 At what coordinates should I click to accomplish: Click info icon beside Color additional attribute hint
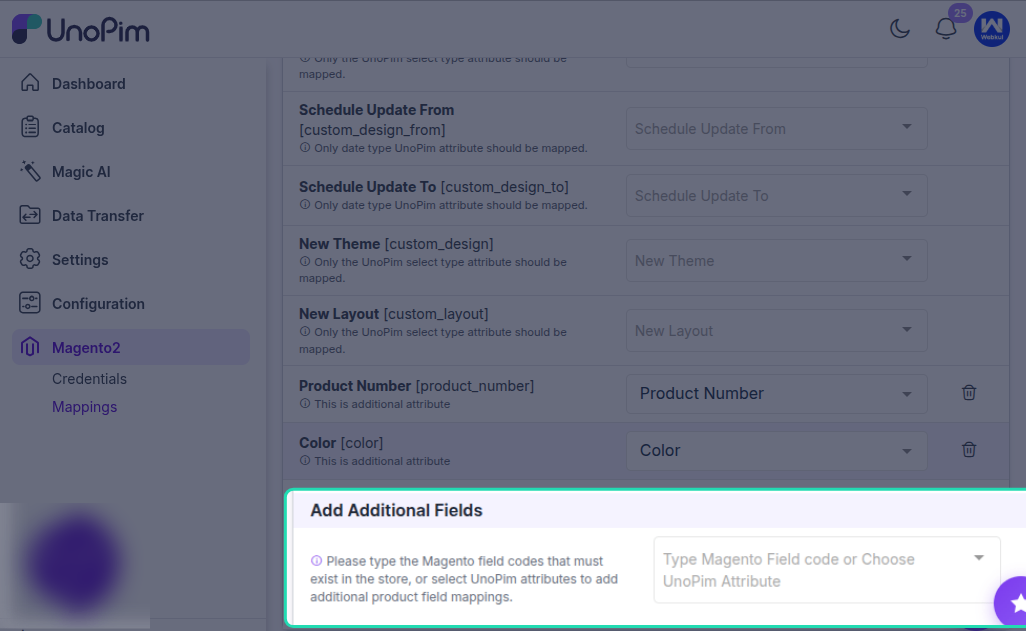point(305,461)
